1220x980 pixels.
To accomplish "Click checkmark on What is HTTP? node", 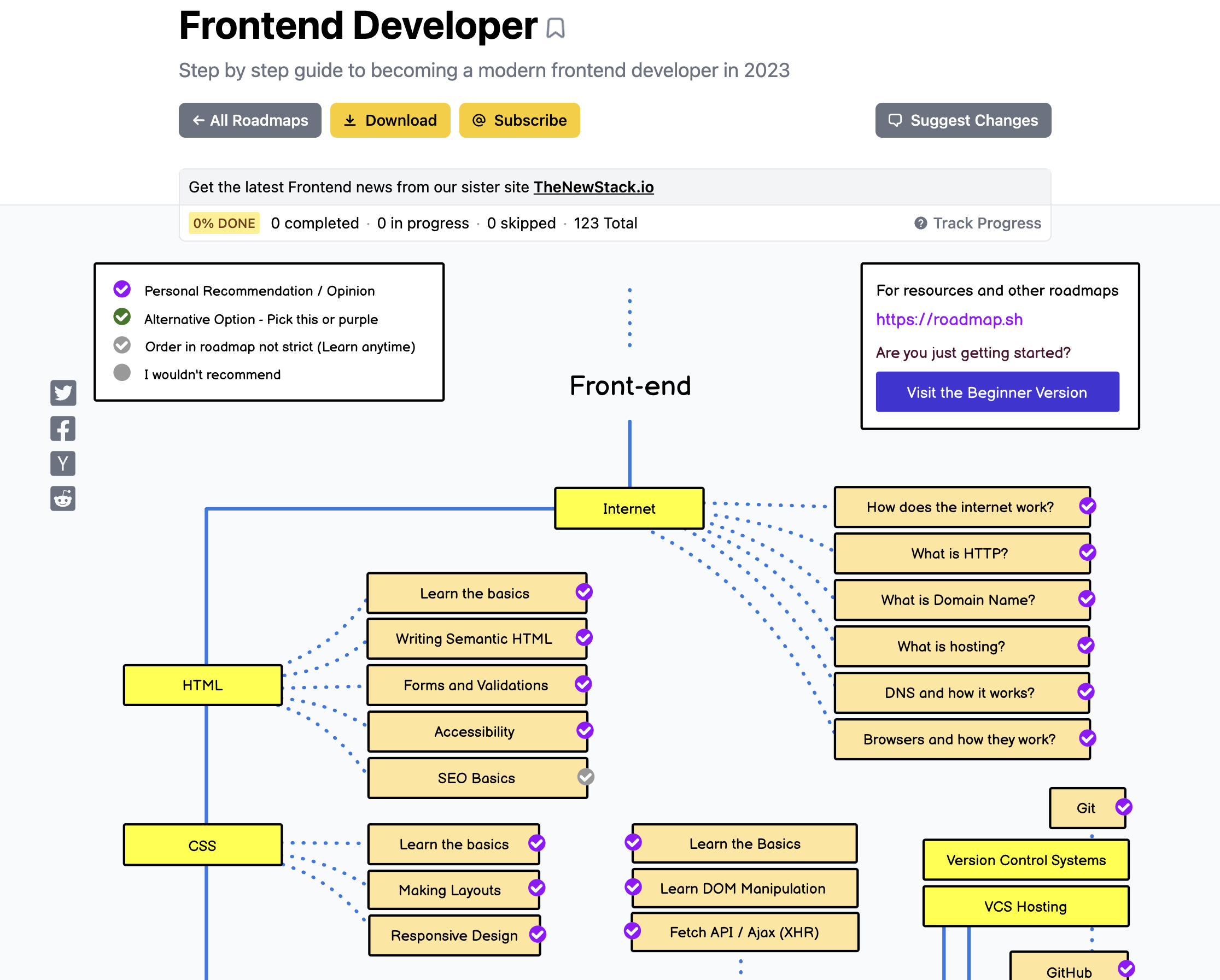I will click(x=1087, y=553).
